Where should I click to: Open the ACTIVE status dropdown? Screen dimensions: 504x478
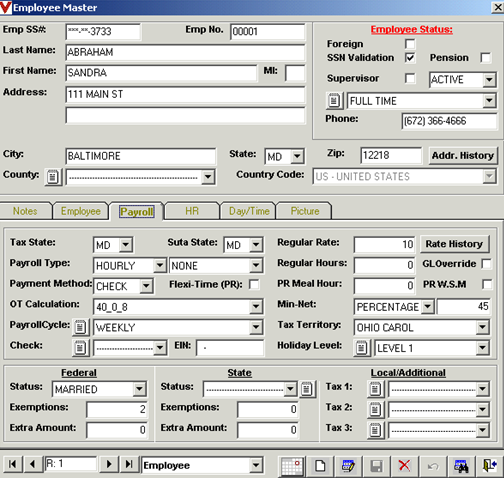(489, 80)
